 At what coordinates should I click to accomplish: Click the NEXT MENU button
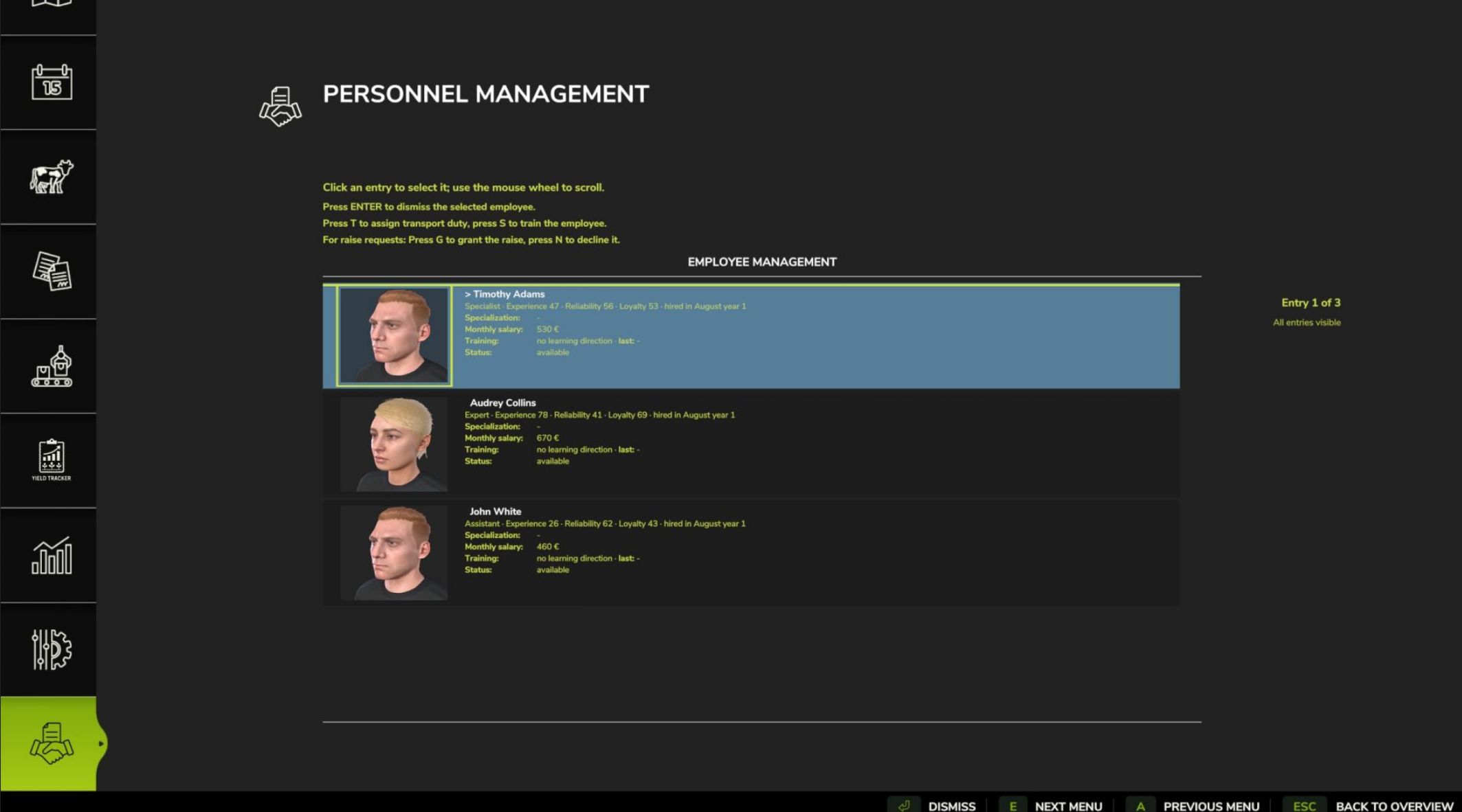tap(1068, 806)
